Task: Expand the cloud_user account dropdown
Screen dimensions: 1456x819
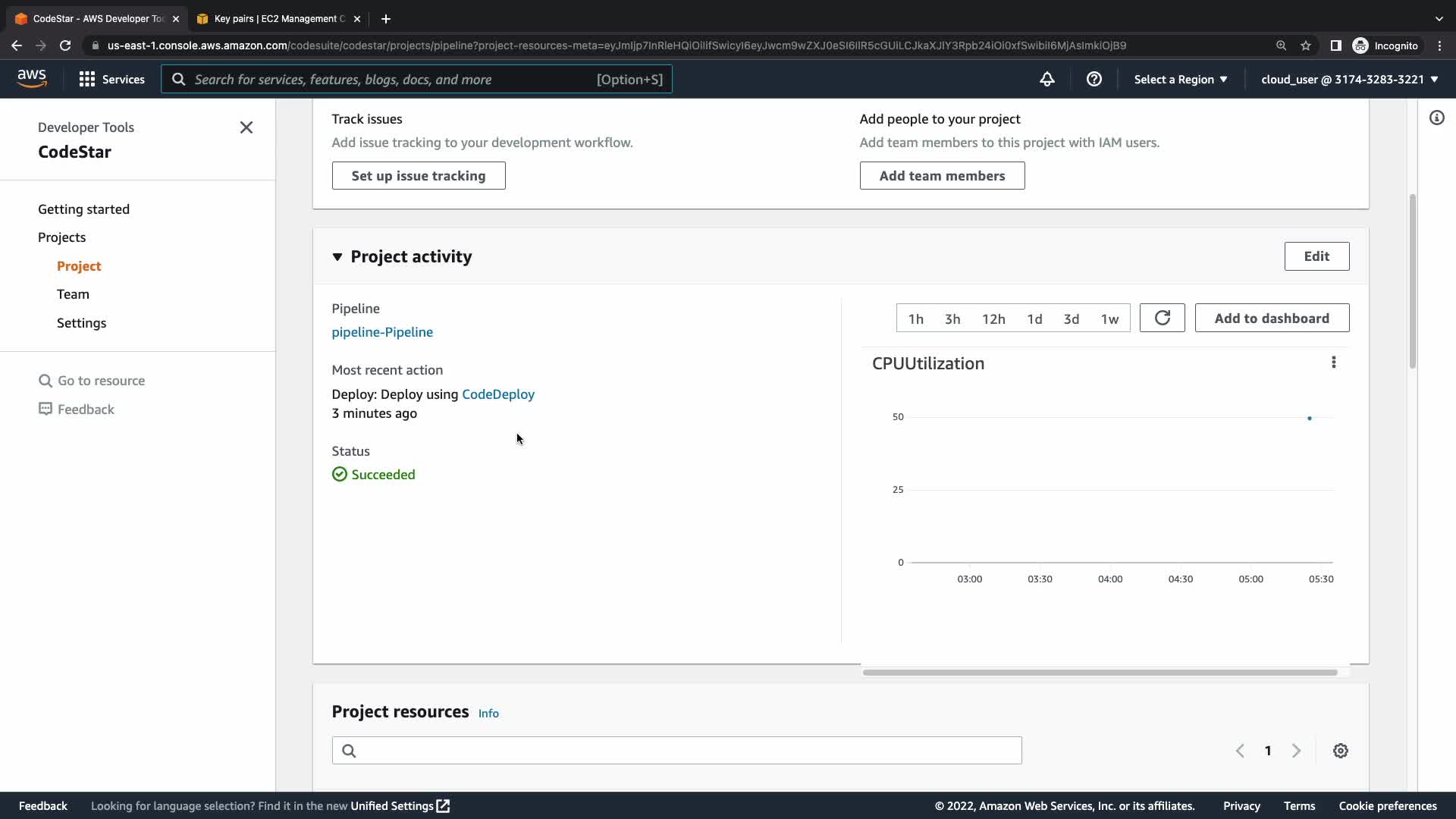Action: pyautogui.click(x=1349, y=79)
